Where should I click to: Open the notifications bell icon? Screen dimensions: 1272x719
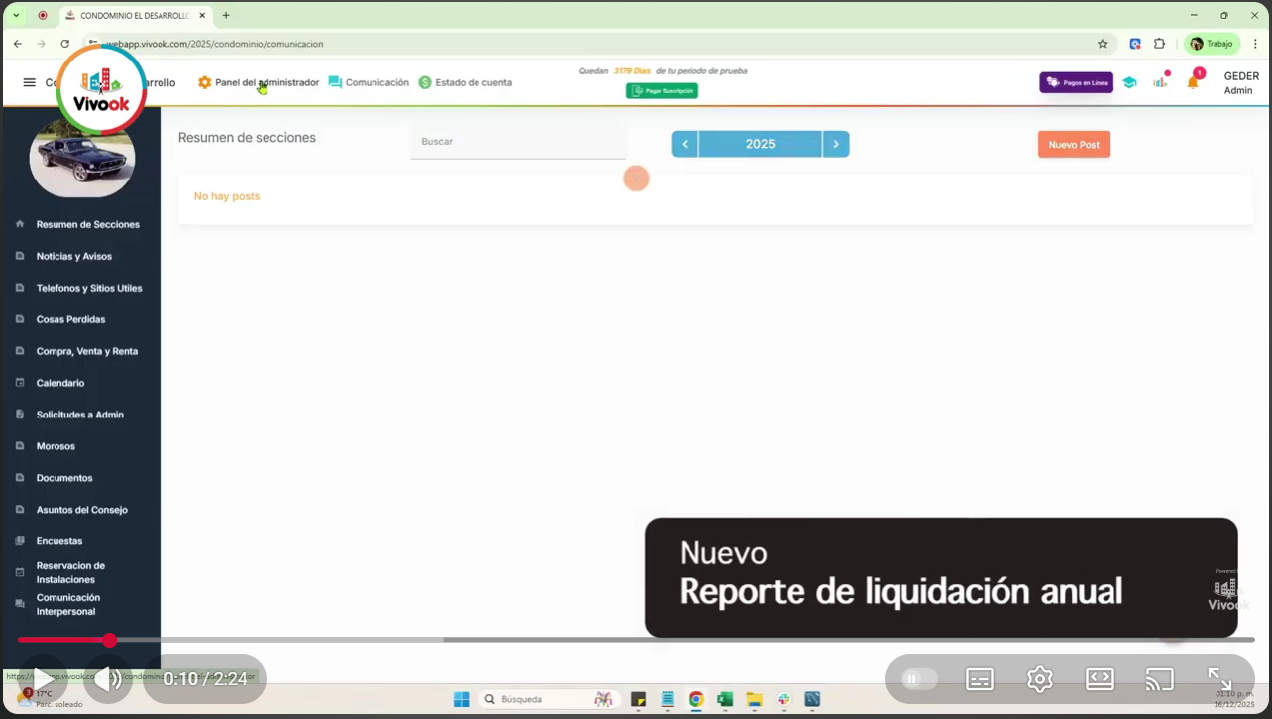click(1192, 82)
